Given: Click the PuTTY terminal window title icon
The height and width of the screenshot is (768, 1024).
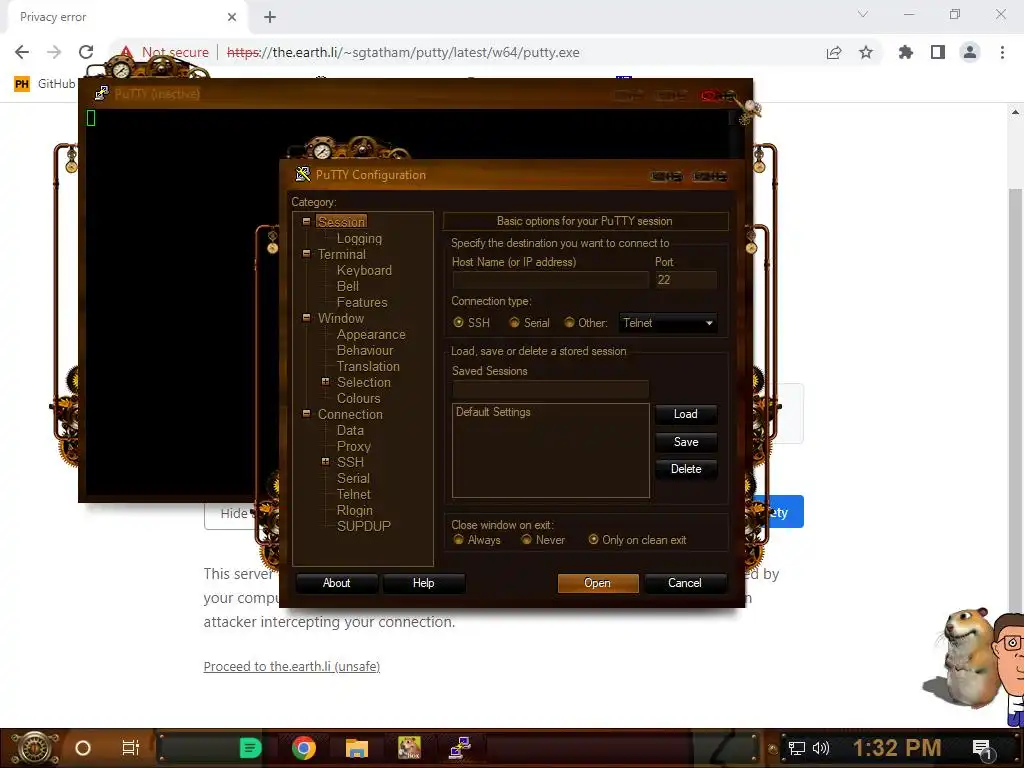Looking at the screenshot, I should click(101, 93).
